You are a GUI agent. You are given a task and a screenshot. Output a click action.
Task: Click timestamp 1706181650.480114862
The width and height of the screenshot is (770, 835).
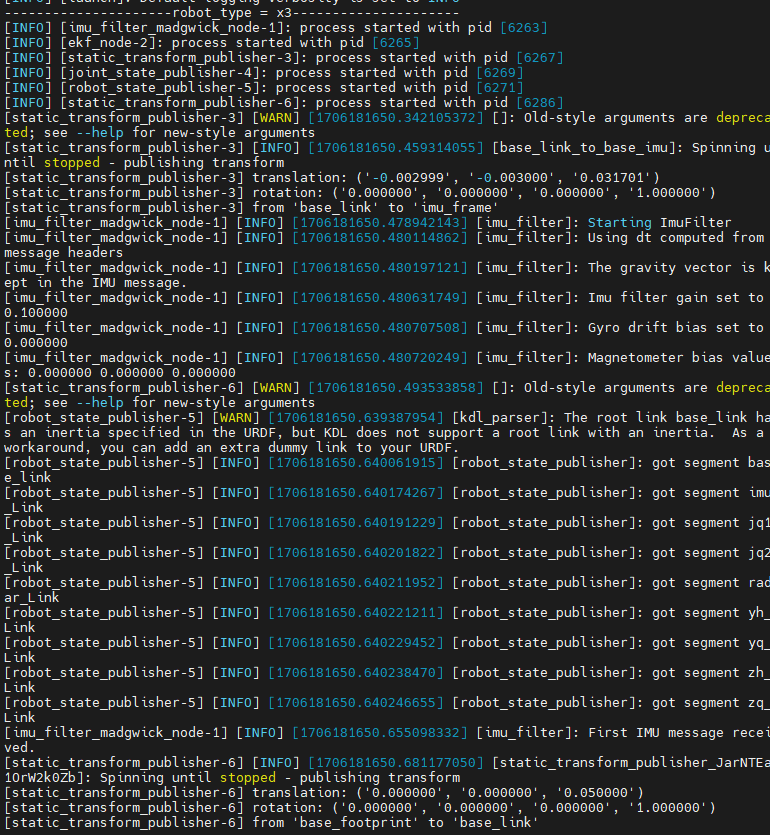[380, 238]
